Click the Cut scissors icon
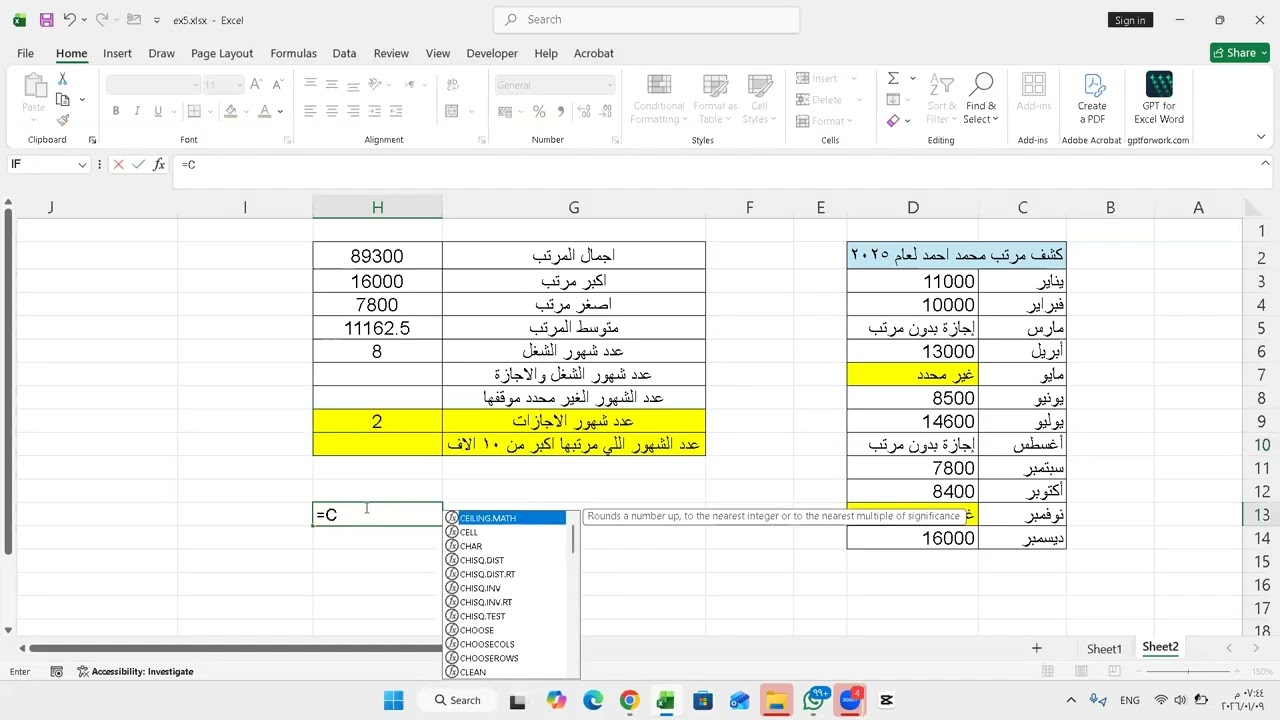Image resolution: width=1280 pixels, height=720 pixels. [x=62, y=79]
